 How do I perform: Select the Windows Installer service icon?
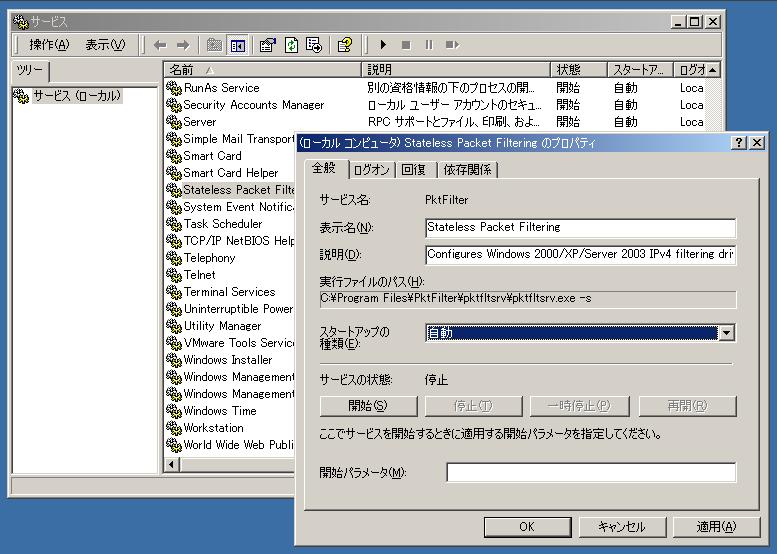coord(174,360)
